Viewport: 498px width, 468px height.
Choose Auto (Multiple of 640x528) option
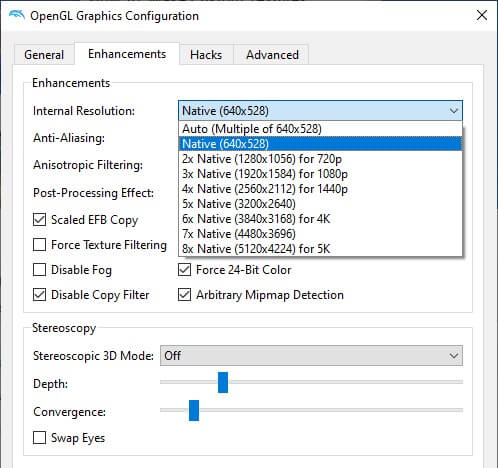(320, 129)
